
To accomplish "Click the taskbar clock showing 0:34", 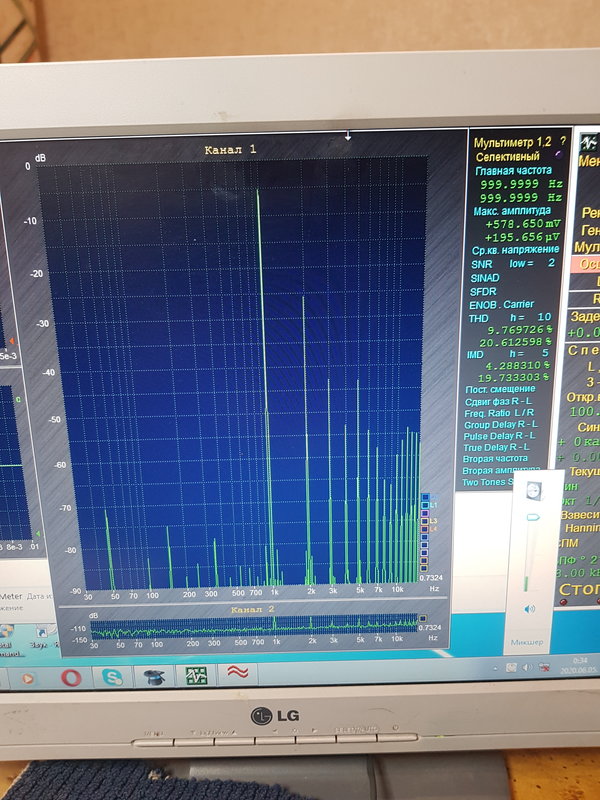I will point(580,661).
